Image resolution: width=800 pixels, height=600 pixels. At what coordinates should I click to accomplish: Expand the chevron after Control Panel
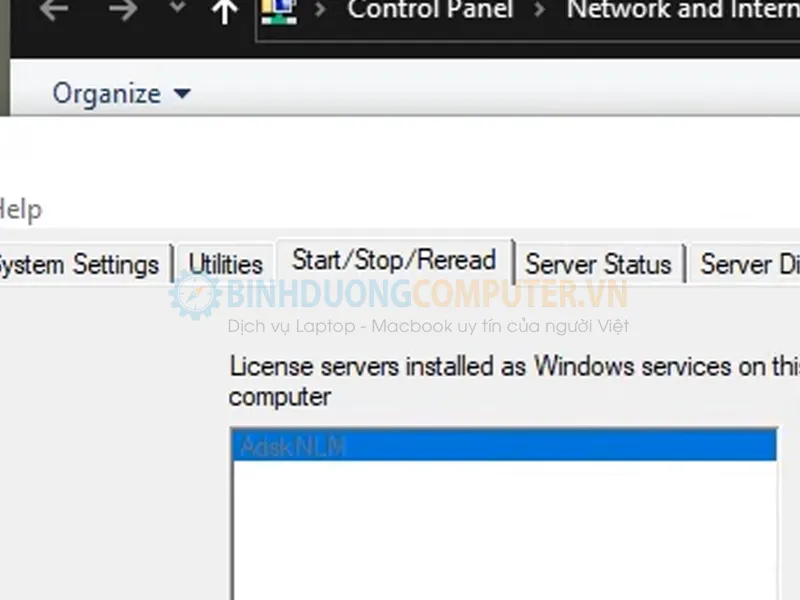click(x=541, y=11)
